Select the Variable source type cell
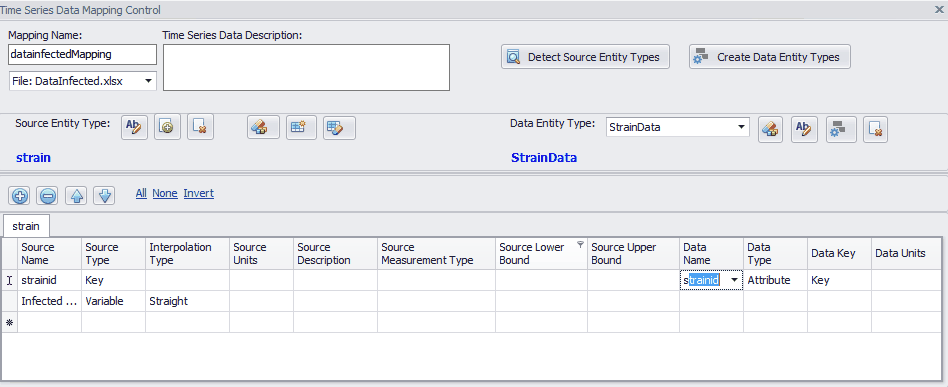This screenshot has width=948, height=387. point(114,301)
